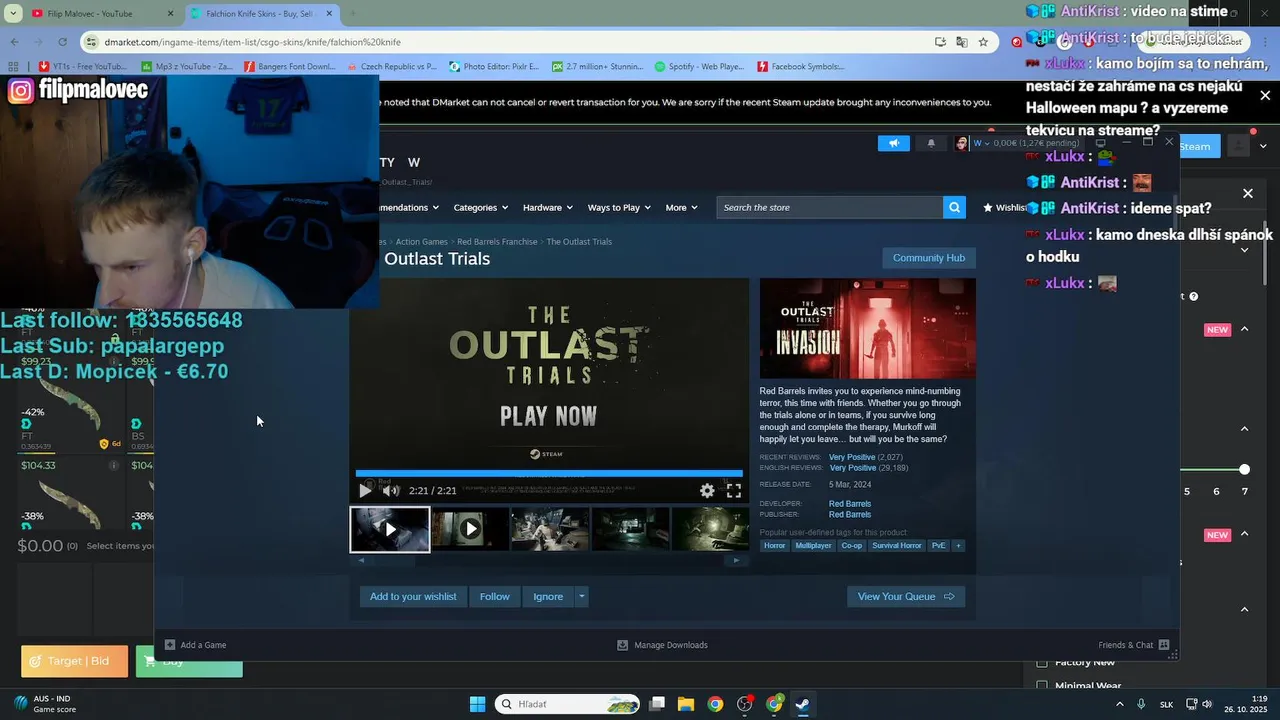
Task: Click the Ignore button
Action: pyautogui.click(x=548, y=597)
